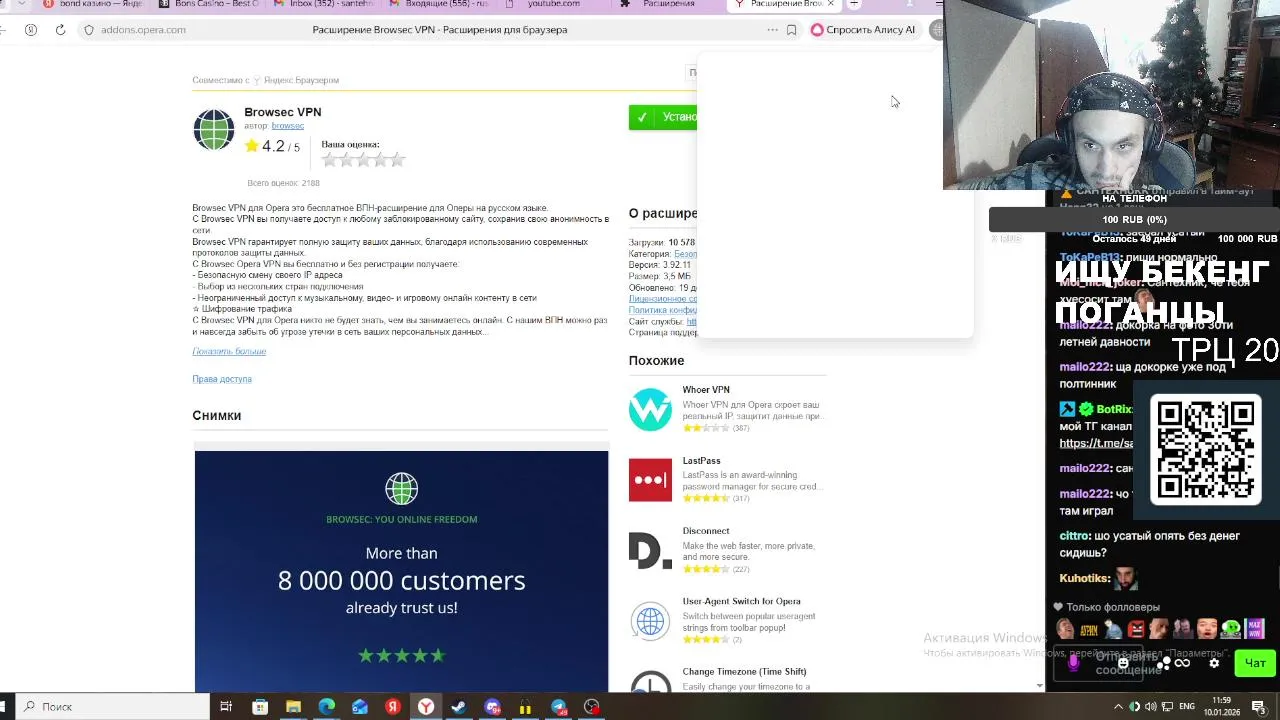Close the 'Расширение Browsec' active tab
This screenshot has height=720, width=1280.
point(830,4)
